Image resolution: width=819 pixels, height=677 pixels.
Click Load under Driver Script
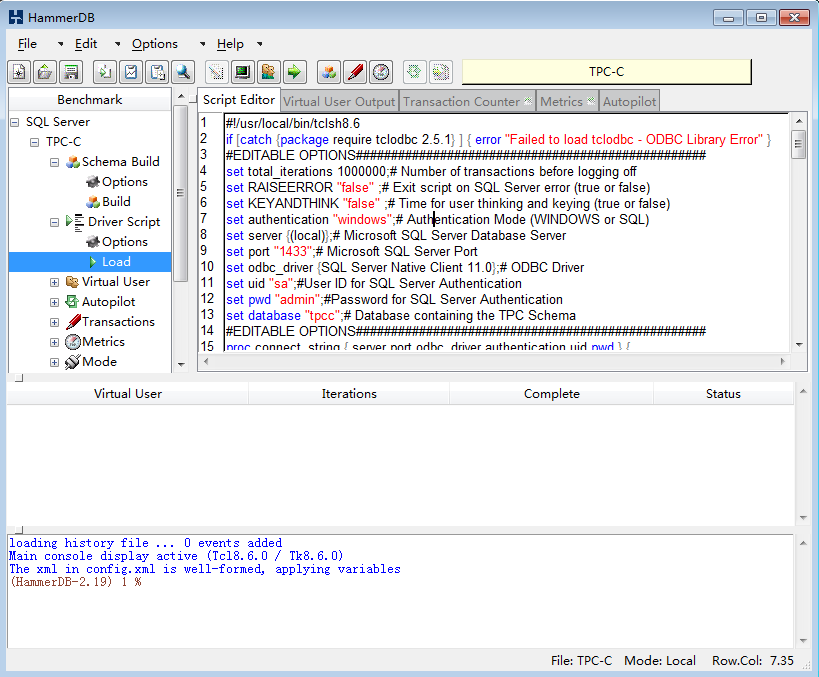(x=116, y=262)
